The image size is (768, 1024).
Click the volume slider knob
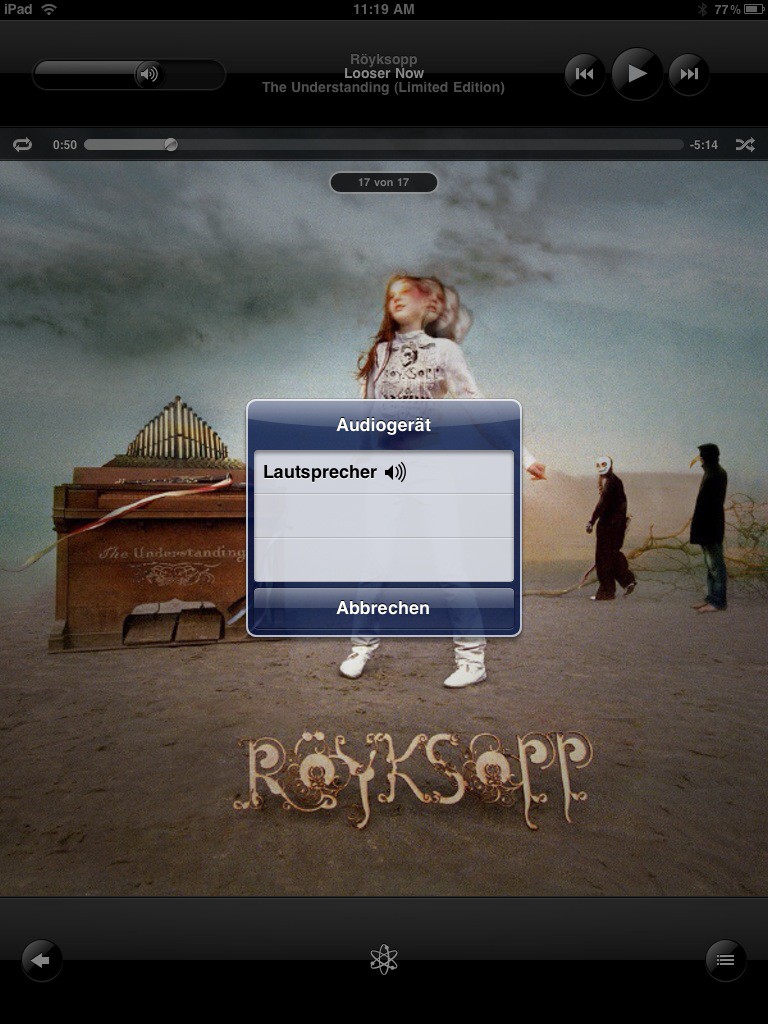[148, 74]
